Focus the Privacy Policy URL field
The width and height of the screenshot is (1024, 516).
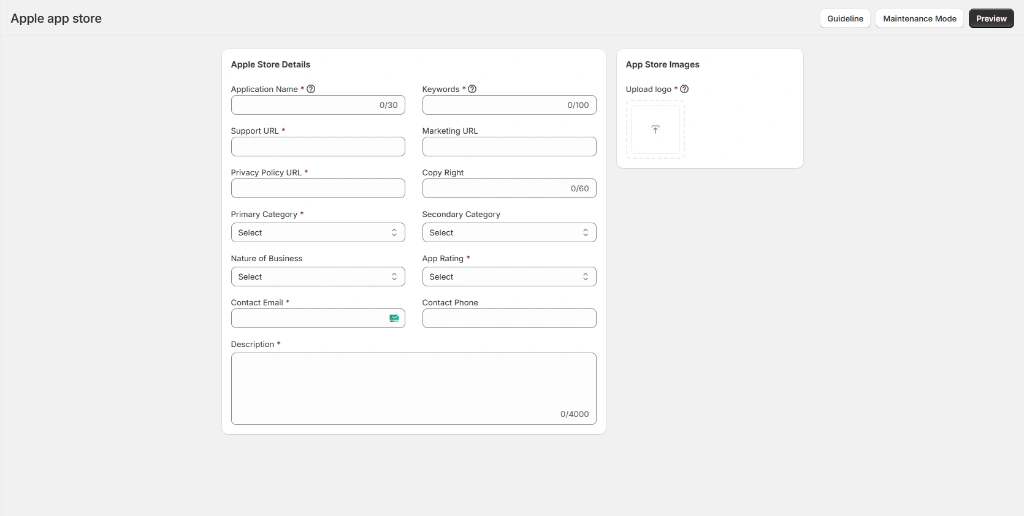[x=318, y=188]
